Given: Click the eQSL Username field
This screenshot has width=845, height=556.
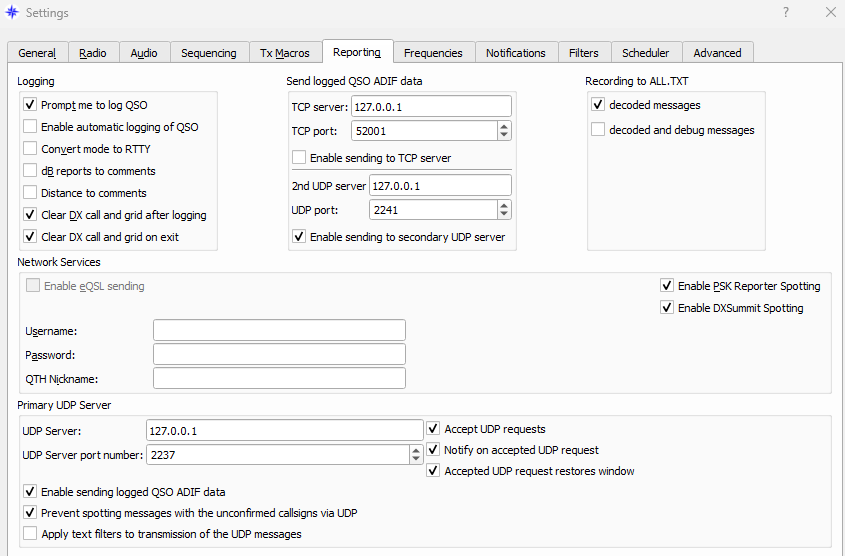Looking at the screenshot, I should pyautogui.click(x=279, y=330).
